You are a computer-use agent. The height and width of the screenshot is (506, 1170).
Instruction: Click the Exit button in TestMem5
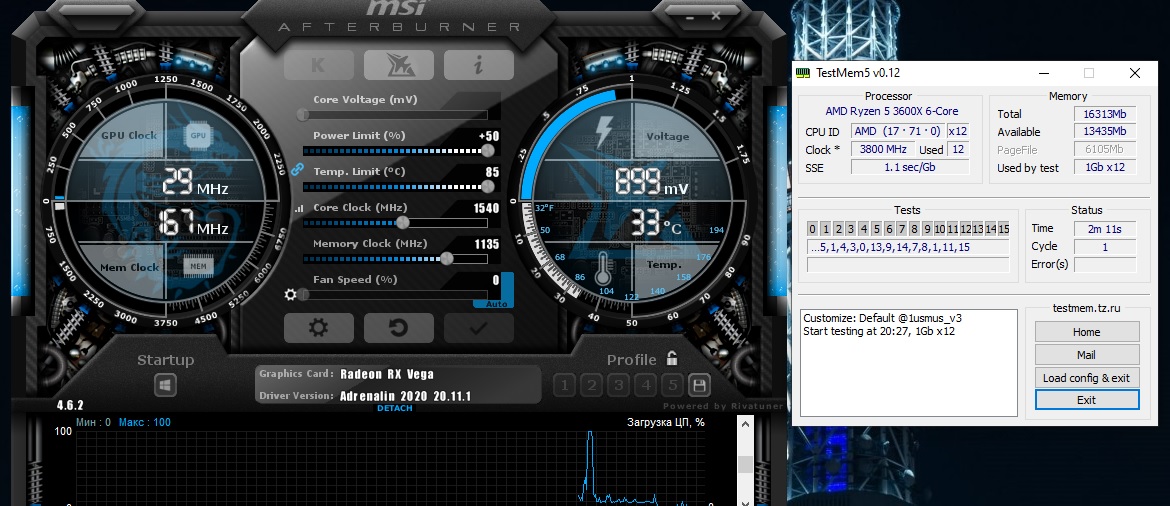(x=1086, y=400)
